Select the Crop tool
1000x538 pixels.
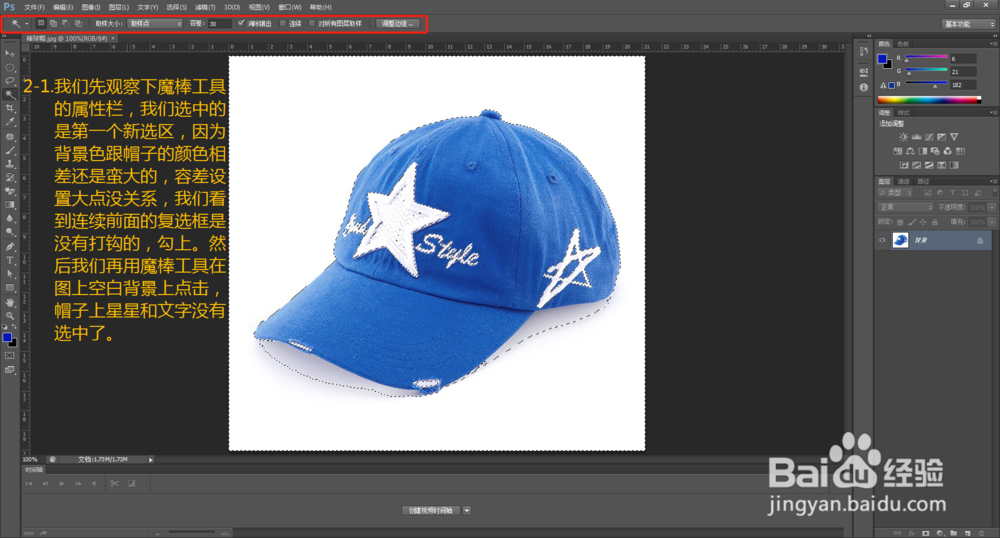coord(10,108)
